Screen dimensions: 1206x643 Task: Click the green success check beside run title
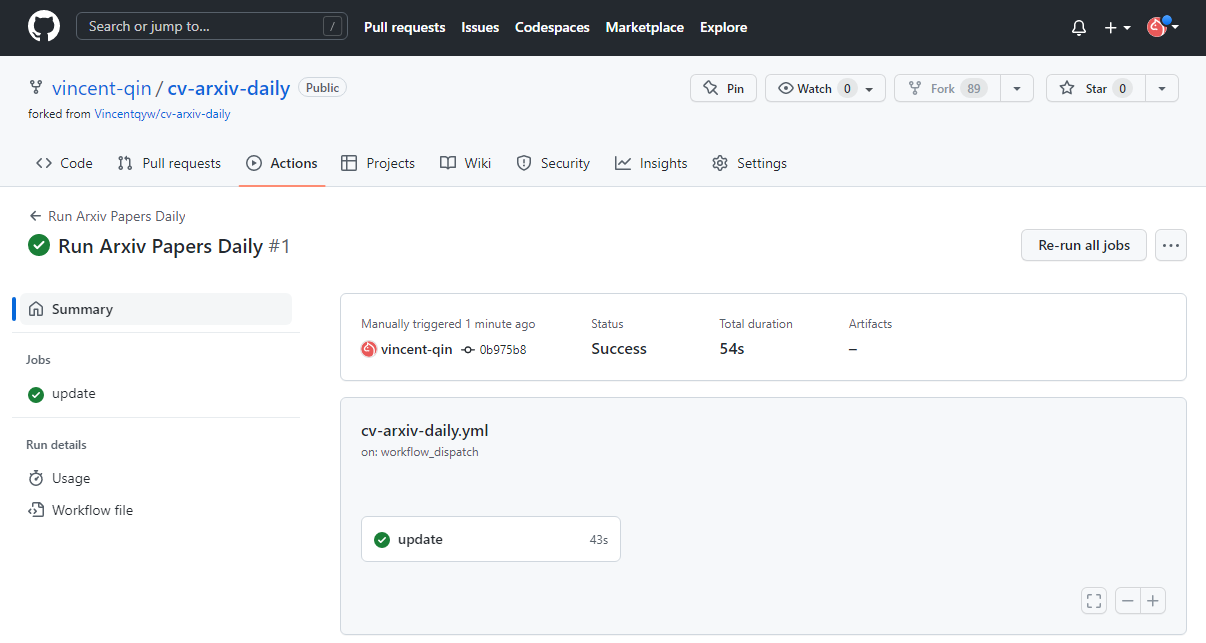(x=39, y=246)
